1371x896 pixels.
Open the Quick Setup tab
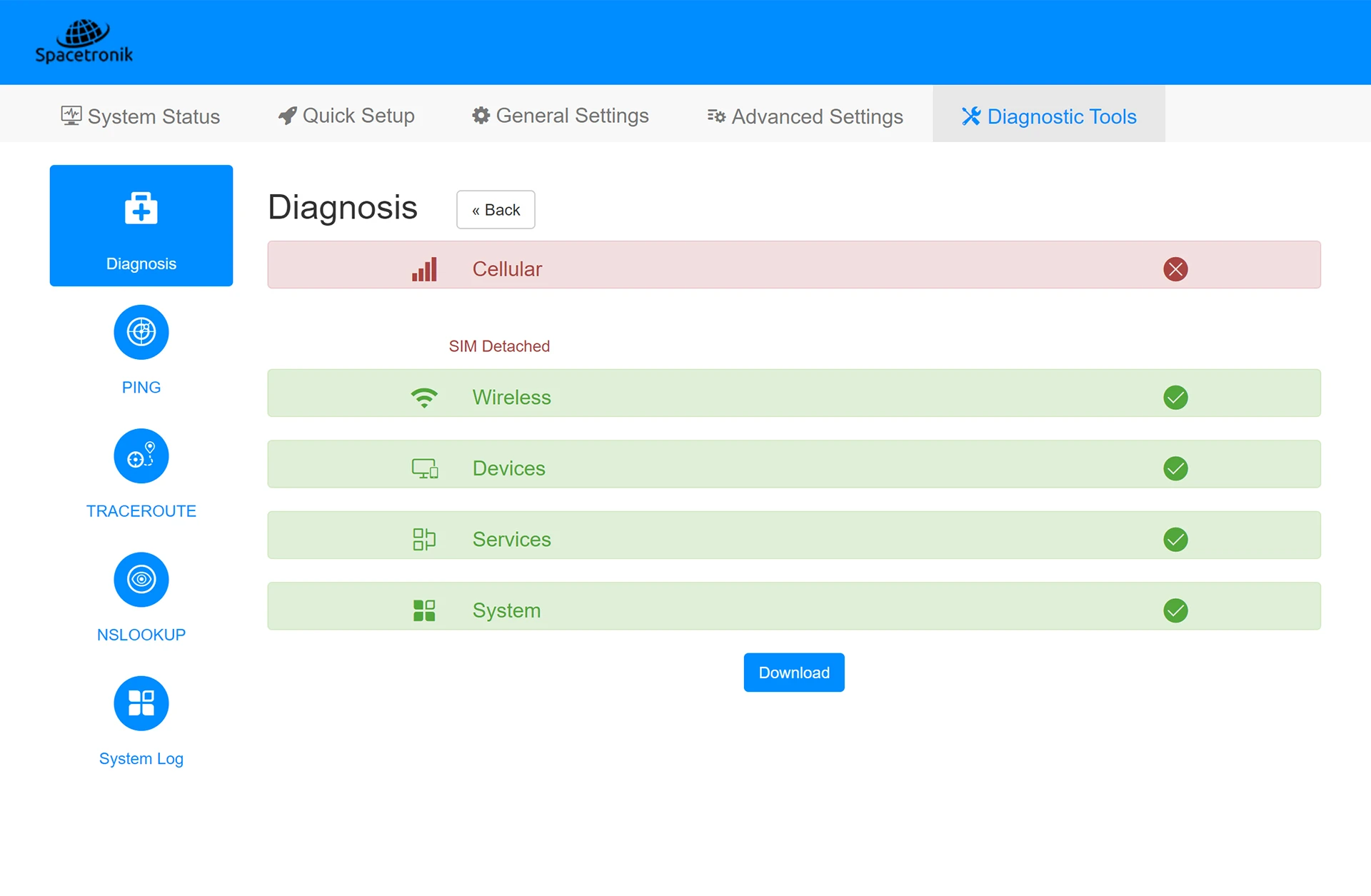pos(346,116)
